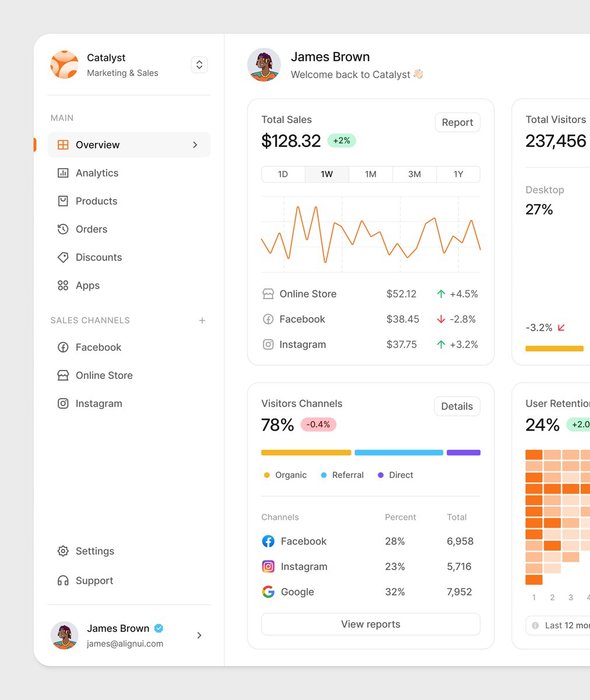The width and height of the screenshot is (590, 700).
Task: Go to Orders page
Action: [x=129, y=229]
